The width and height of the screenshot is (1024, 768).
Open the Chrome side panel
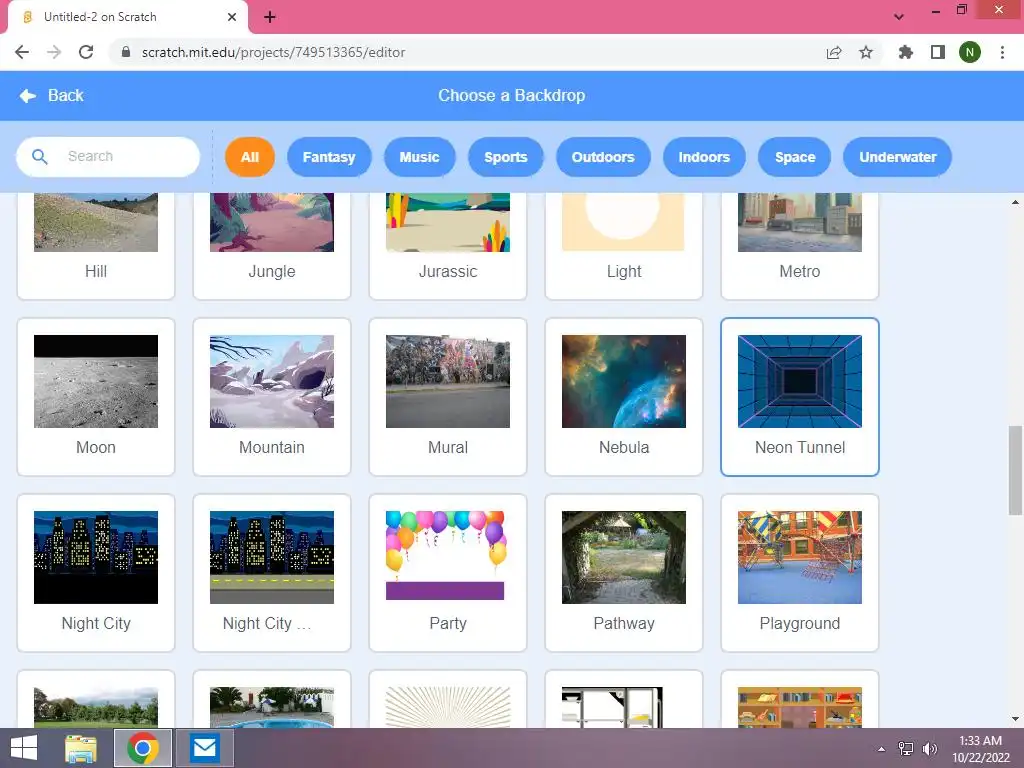click(938, 52)
